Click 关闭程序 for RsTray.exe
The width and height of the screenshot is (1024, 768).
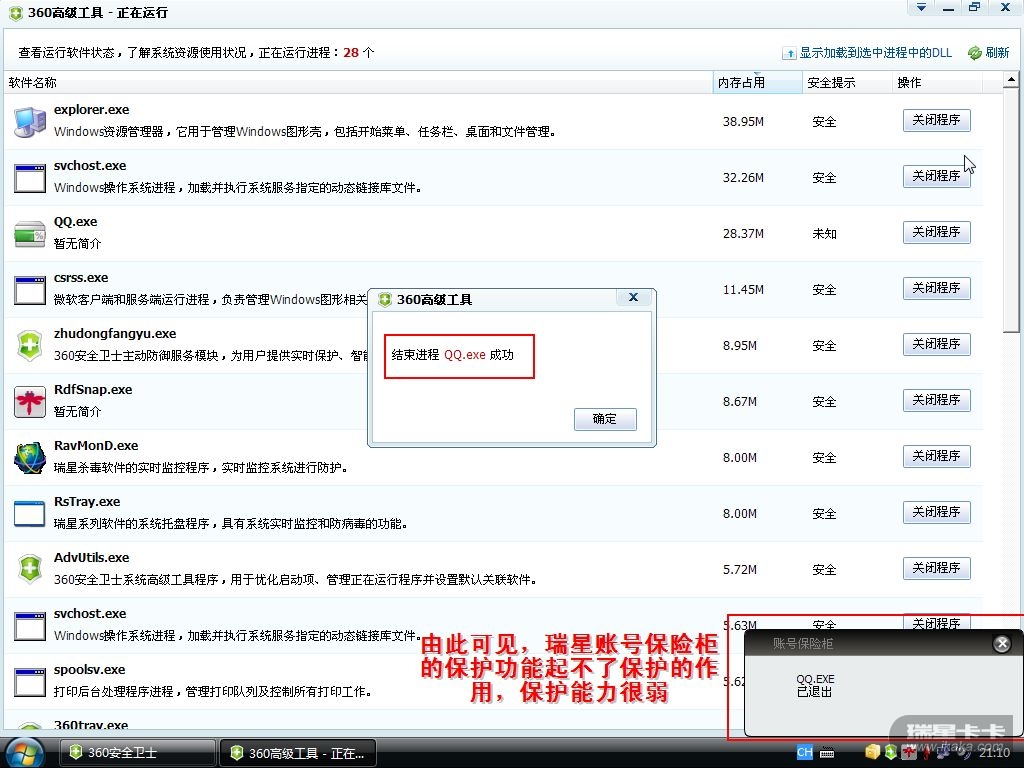coord(936,512)
